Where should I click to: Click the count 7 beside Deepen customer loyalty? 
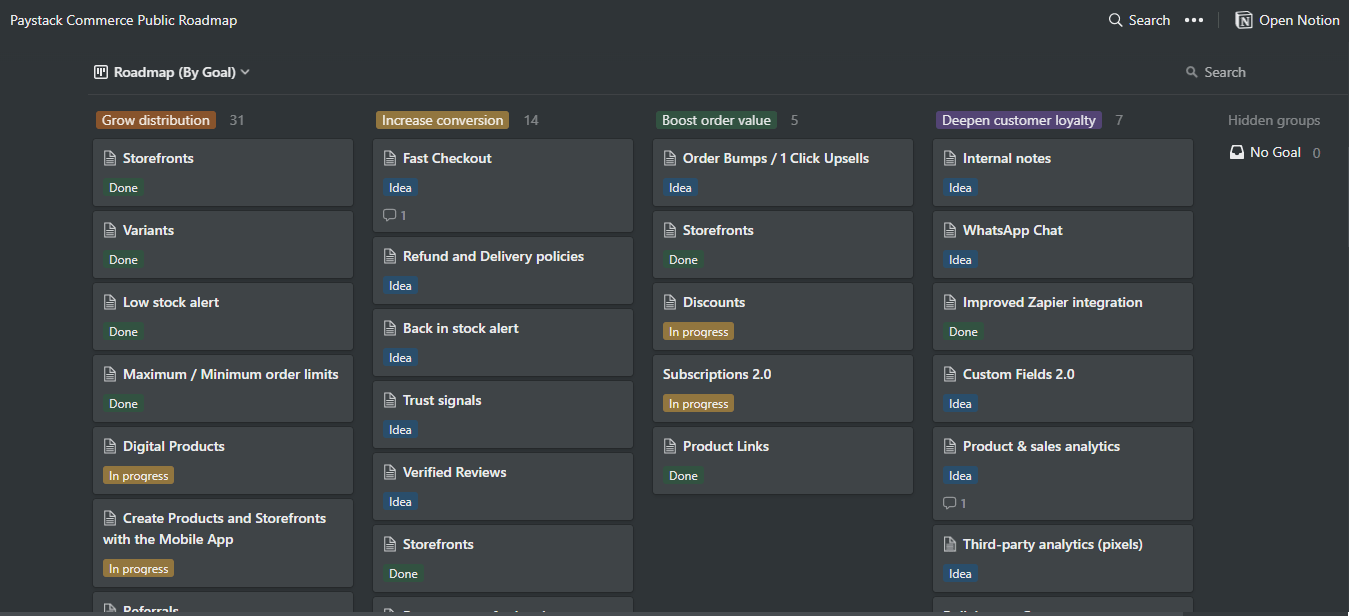coord(1119,120)
